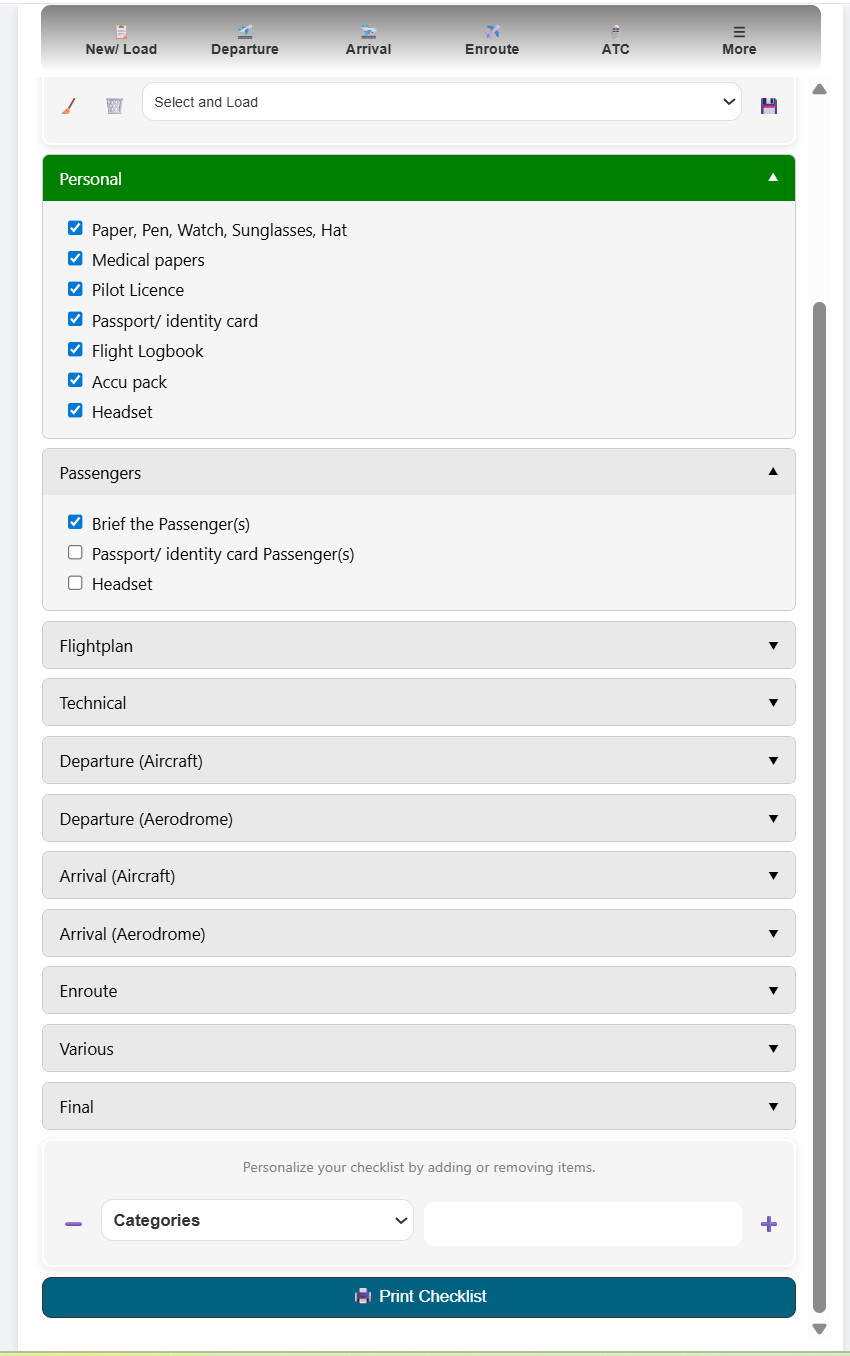Click the floppy disk save icon
850x1356 pixels.
click(x=768, y=106)
